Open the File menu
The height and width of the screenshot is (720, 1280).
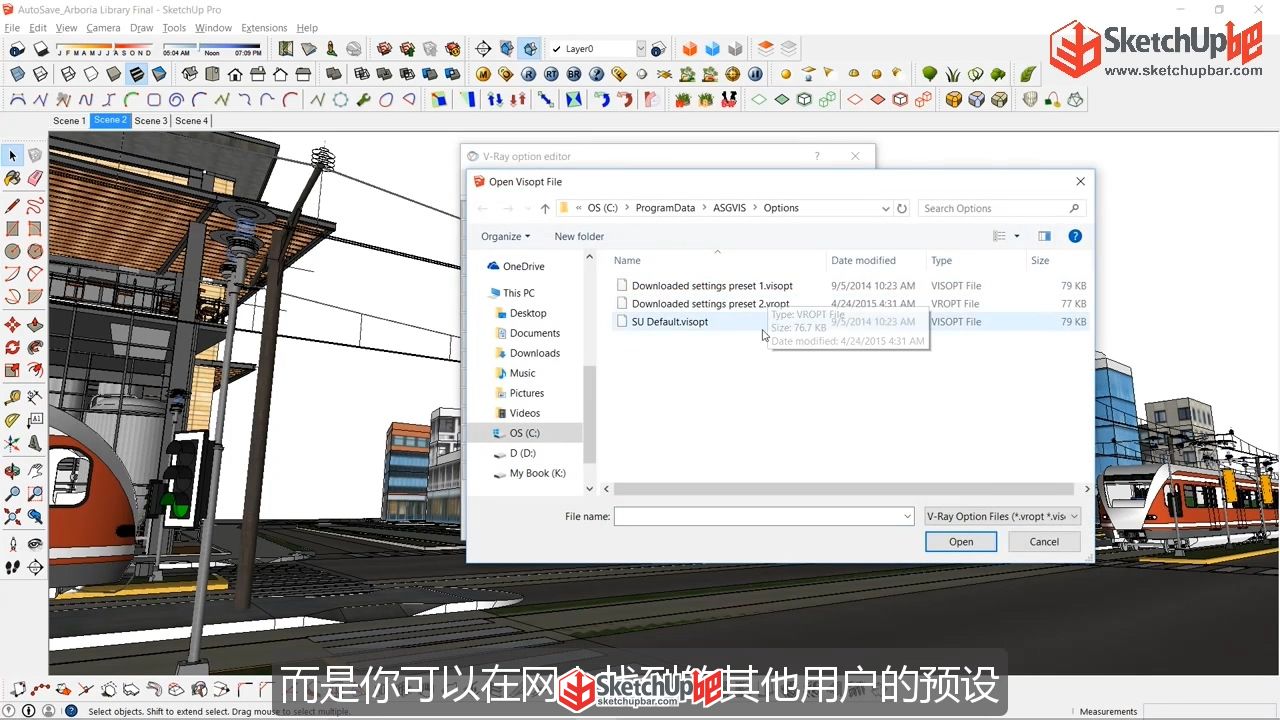[12, 28]
